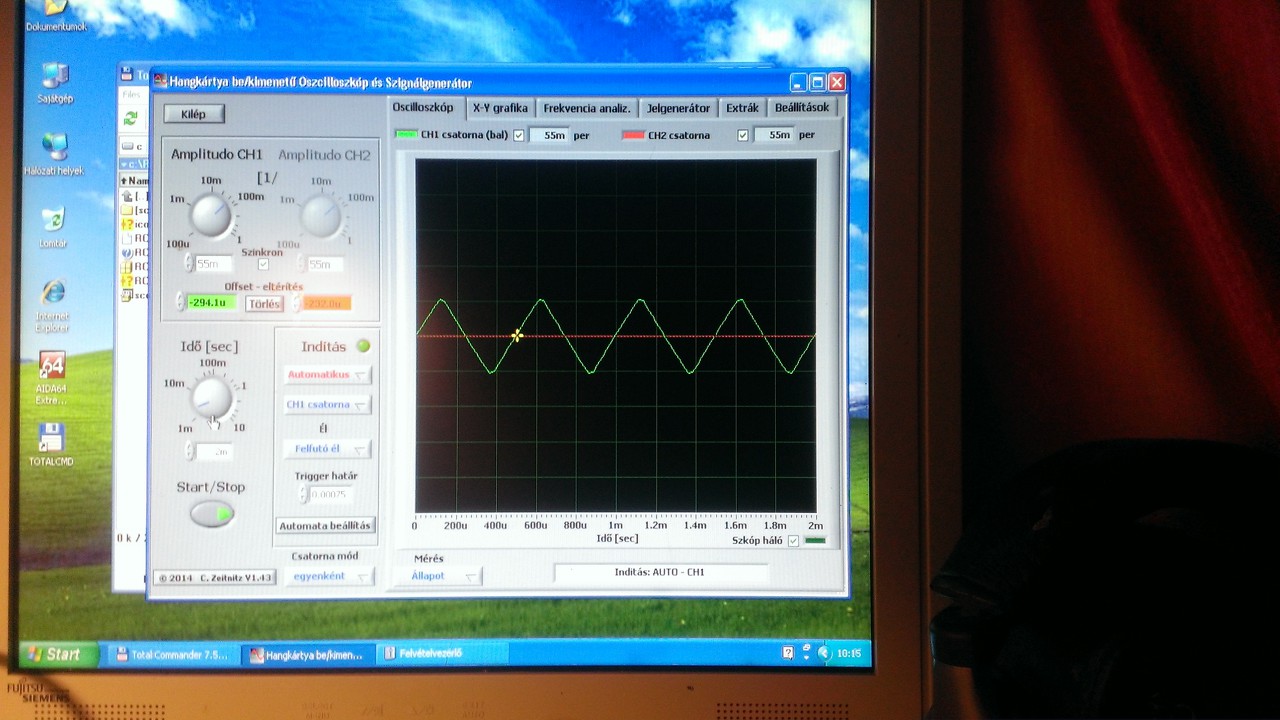Click the system tray clock showing 10:15
1280x720 pixels.
pos(848,653)
